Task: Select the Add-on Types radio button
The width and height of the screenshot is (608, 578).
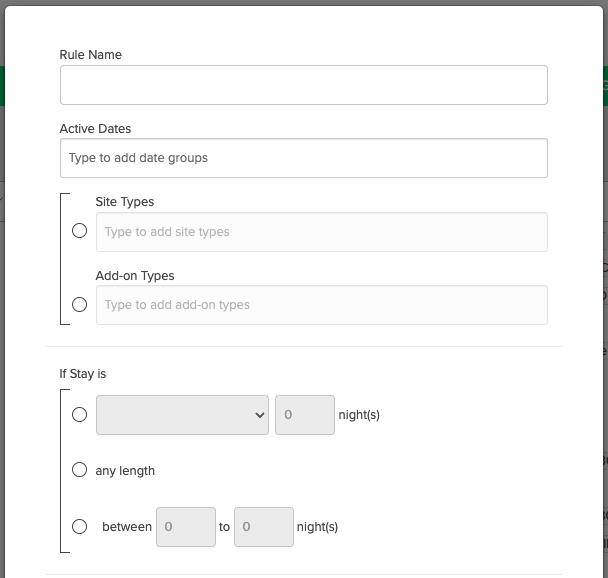Action: (x=80, y=305)
